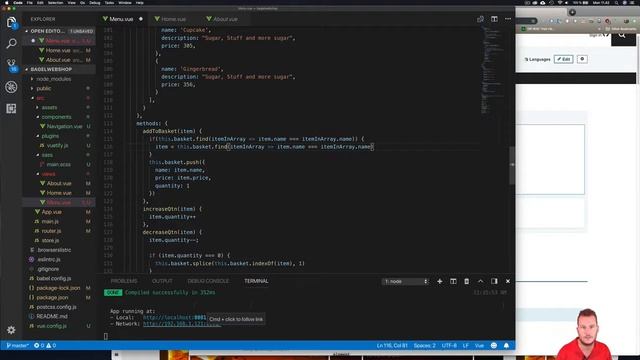Switch to the OUTPUT panel tab
This screenshot has width=640, height=360.
click(x=162, y=281)
